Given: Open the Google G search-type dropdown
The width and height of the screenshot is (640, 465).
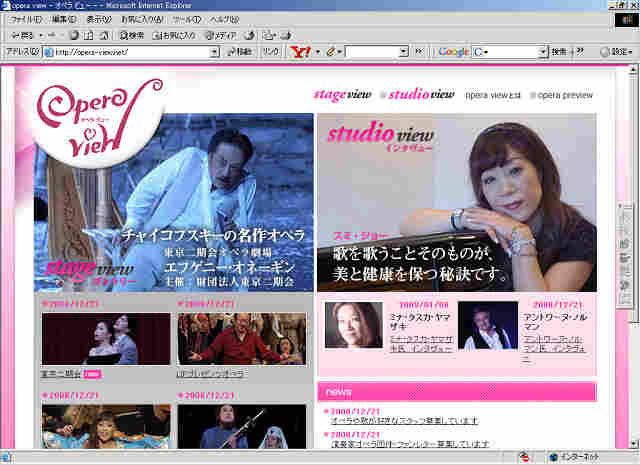Looking at the screenshot, I should 480,52.
